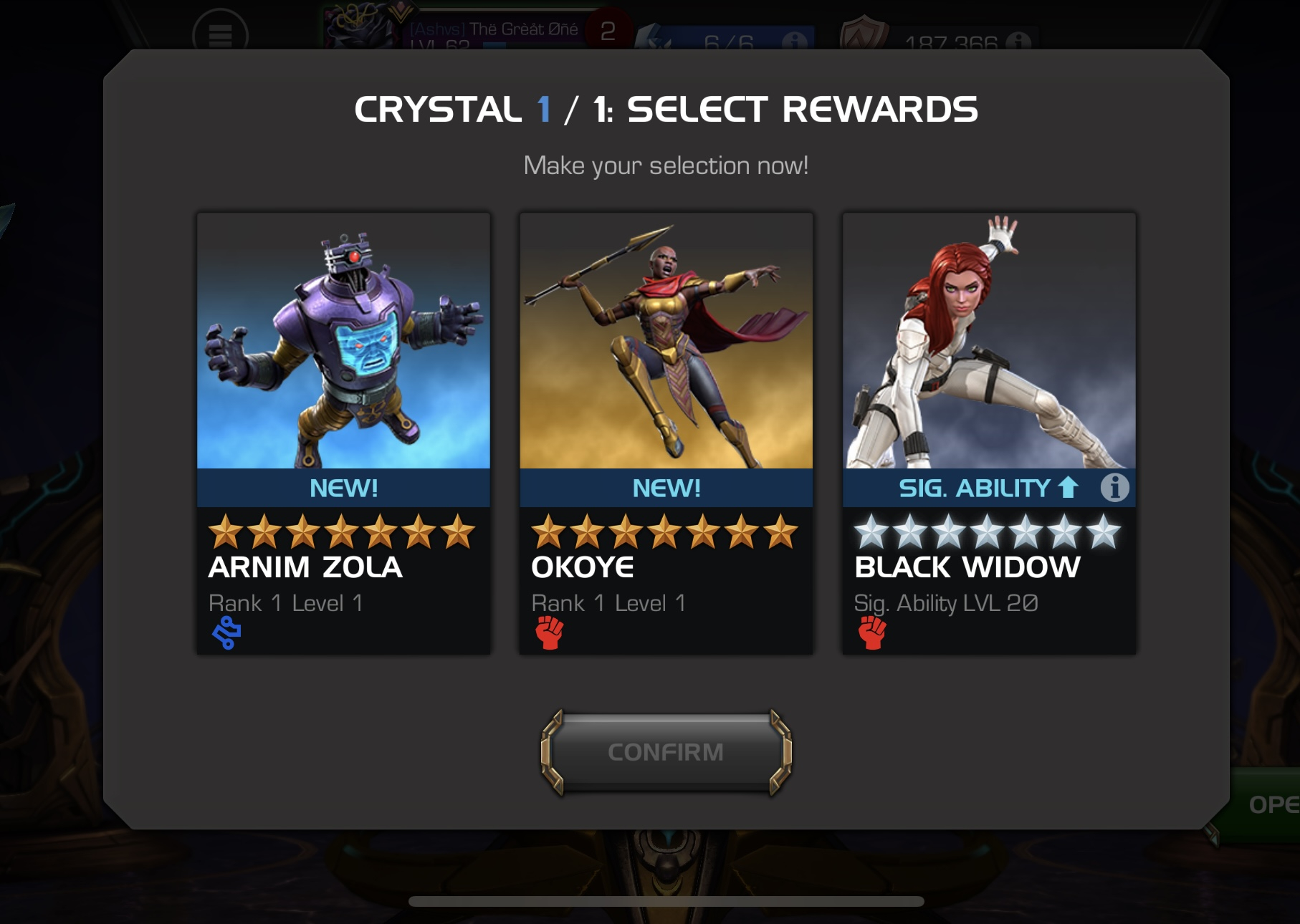Click Okoye's red Skill fist icon
The width and height of the screenshot is (1300, 924).
[x=550, y=633]
